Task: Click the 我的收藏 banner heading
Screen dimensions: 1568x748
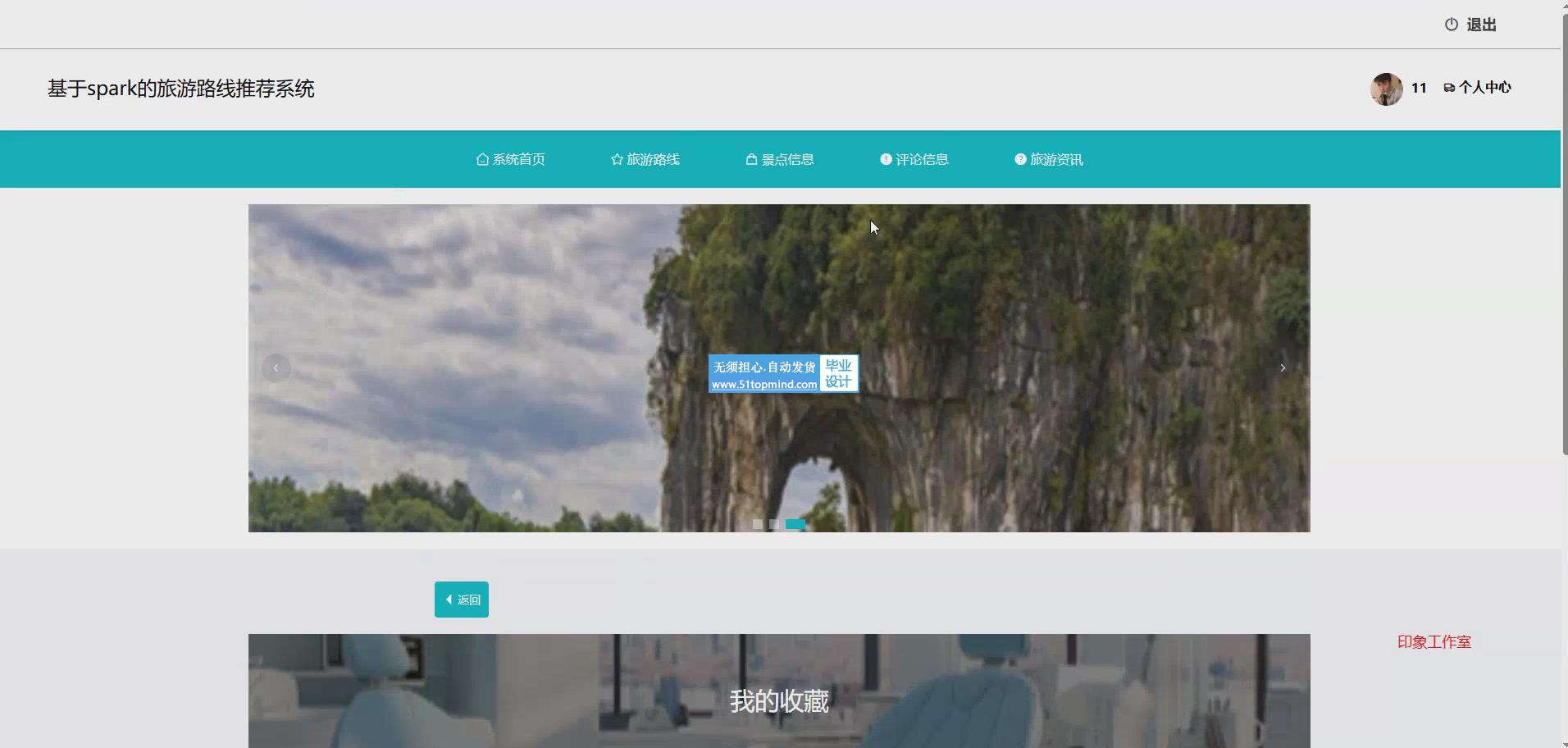Action: tap(779, 701)
